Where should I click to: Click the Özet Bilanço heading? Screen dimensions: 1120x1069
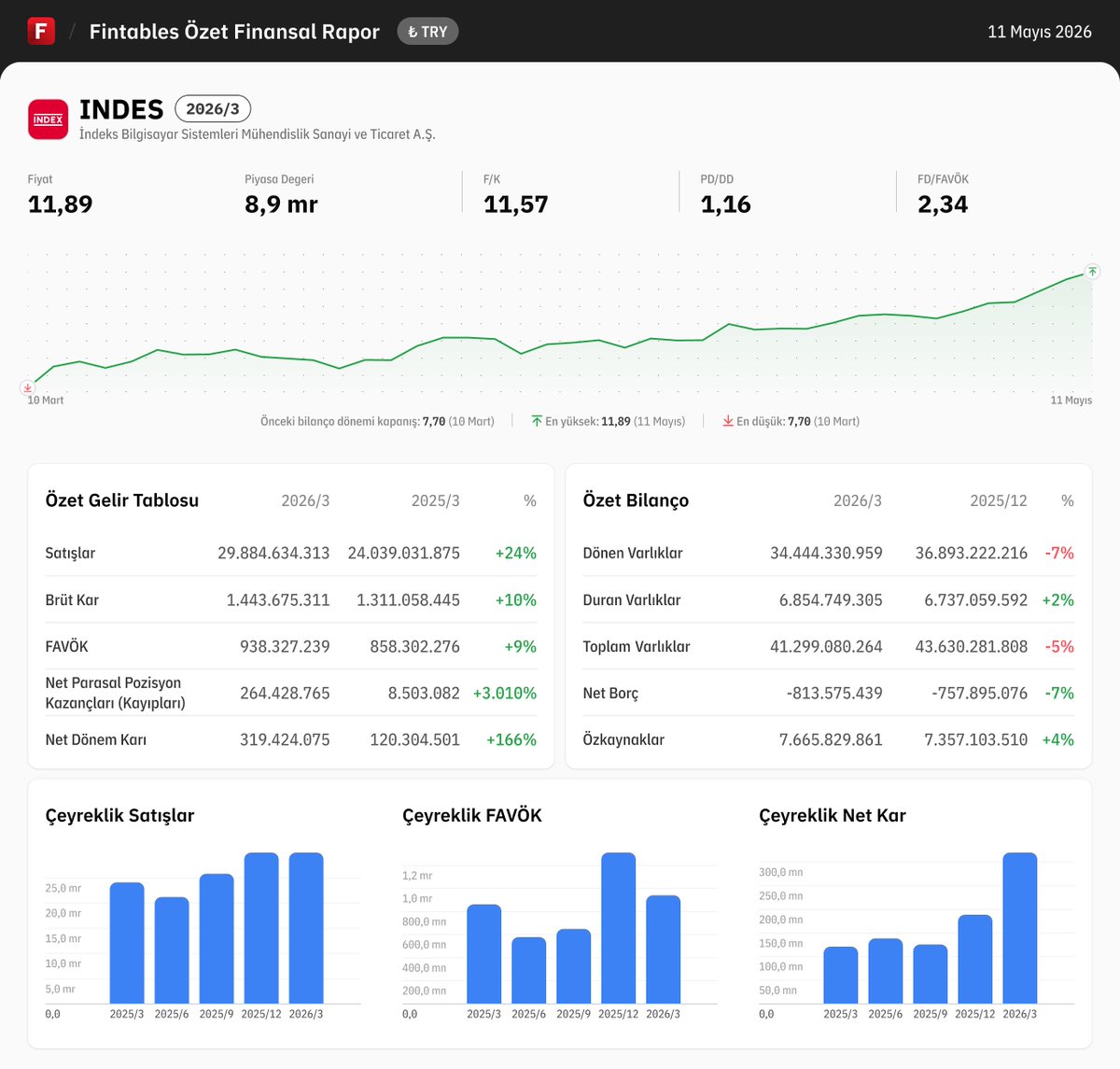point(636,500)
